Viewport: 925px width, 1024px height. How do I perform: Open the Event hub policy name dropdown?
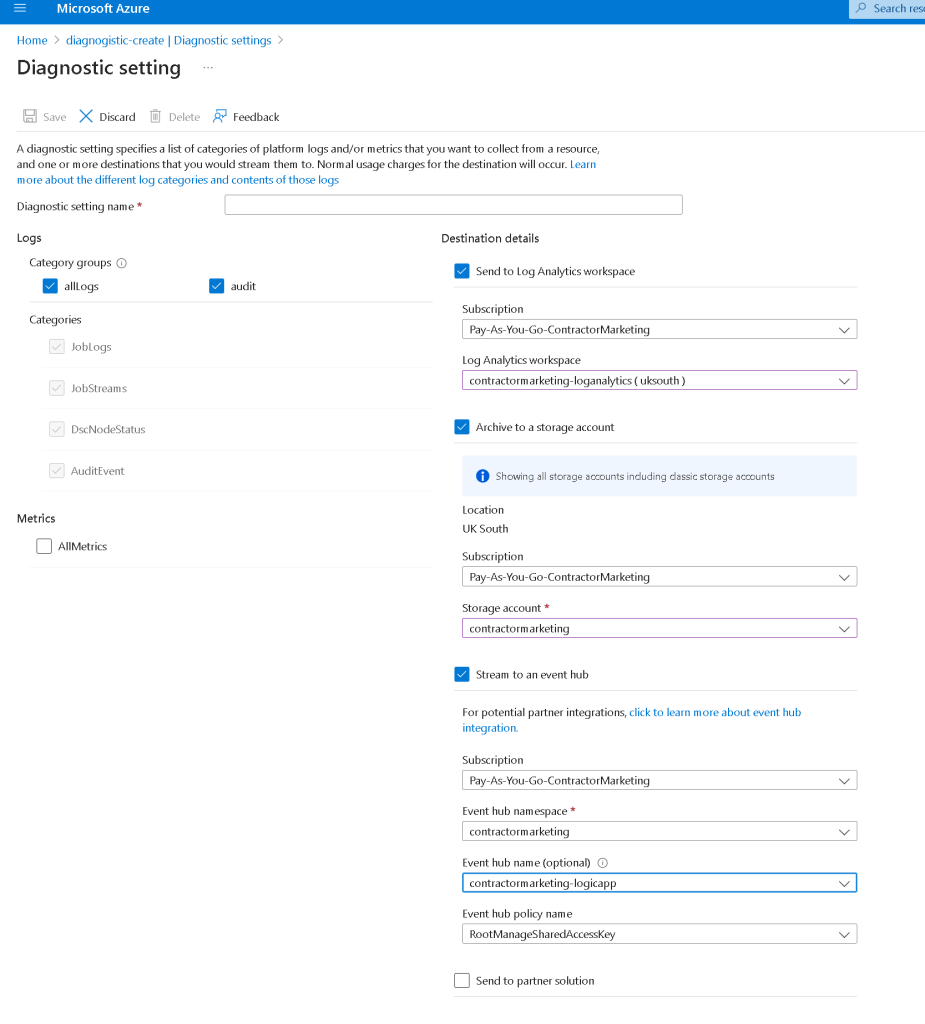[659, 934]
